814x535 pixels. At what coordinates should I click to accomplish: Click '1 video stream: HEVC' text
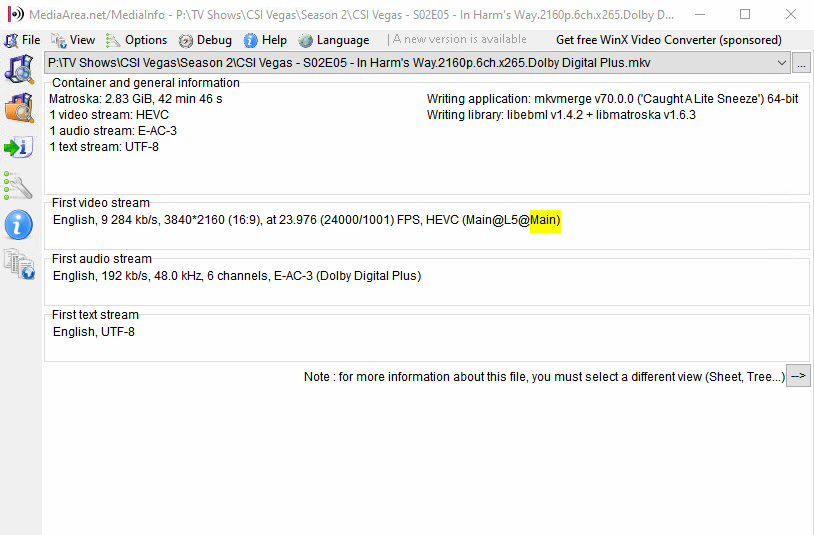109,115
